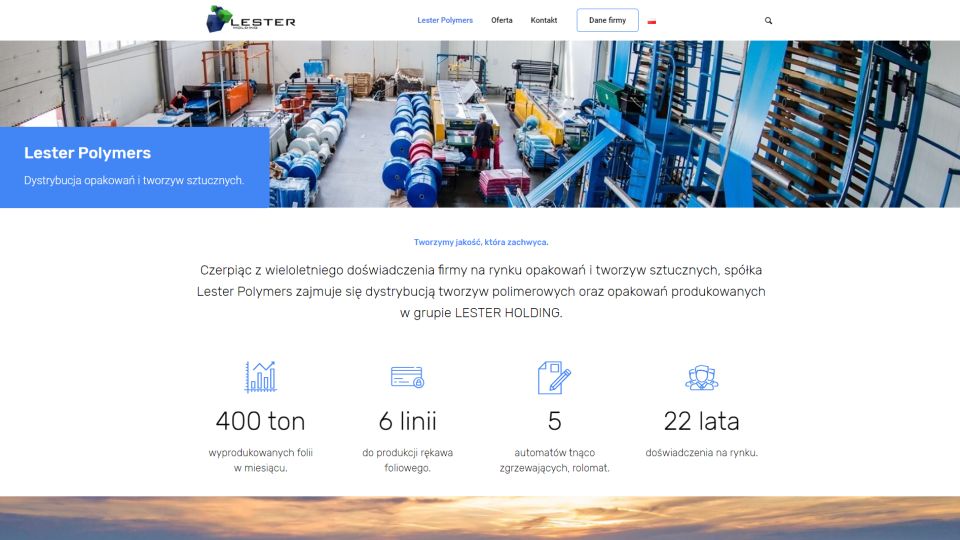Click the team people icon
This screenshot has height=540, width=960.
pyautogui.click(x=702, y=377)
